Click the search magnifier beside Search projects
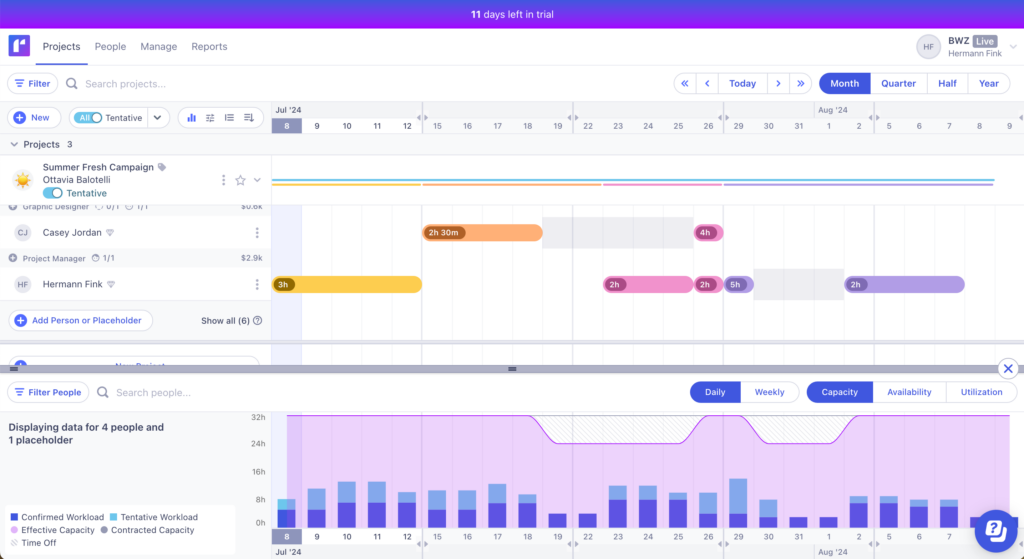The width and height of the screenshot is (1024, 559). [x=72, y=84]
